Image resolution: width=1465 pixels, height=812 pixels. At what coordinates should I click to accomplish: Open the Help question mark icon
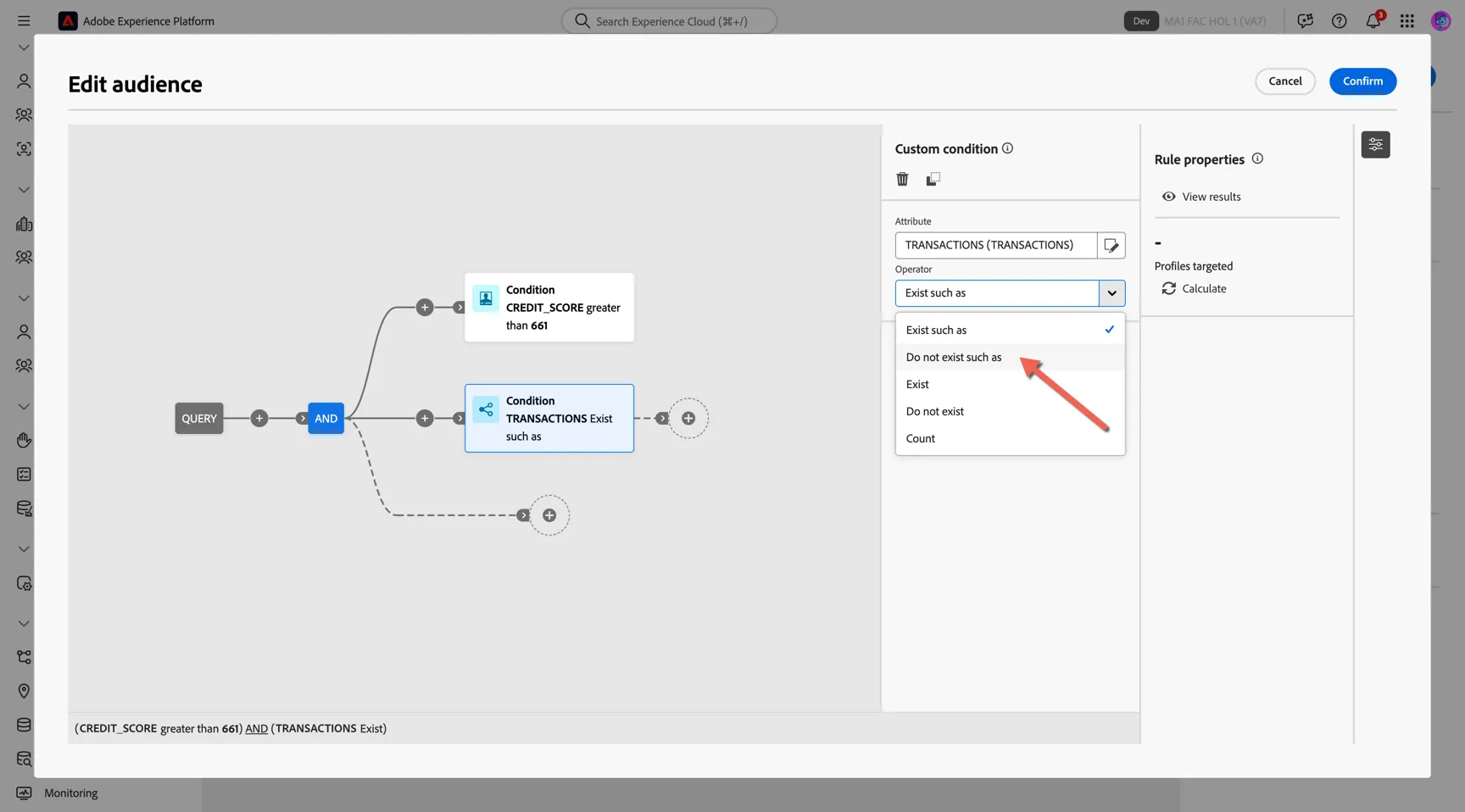(x=1340, y=20)
